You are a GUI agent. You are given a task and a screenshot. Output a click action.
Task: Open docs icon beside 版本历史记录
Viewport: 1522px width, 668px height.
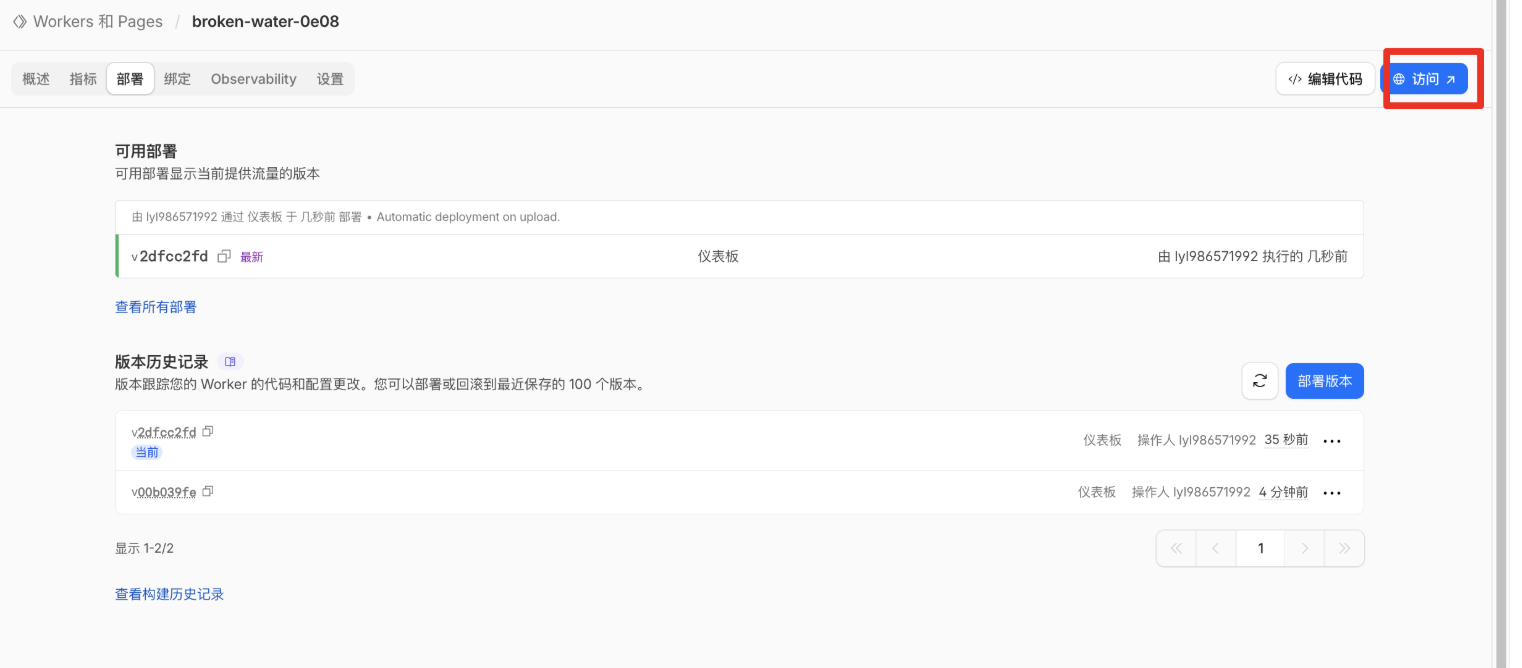[x=230, y=362]
